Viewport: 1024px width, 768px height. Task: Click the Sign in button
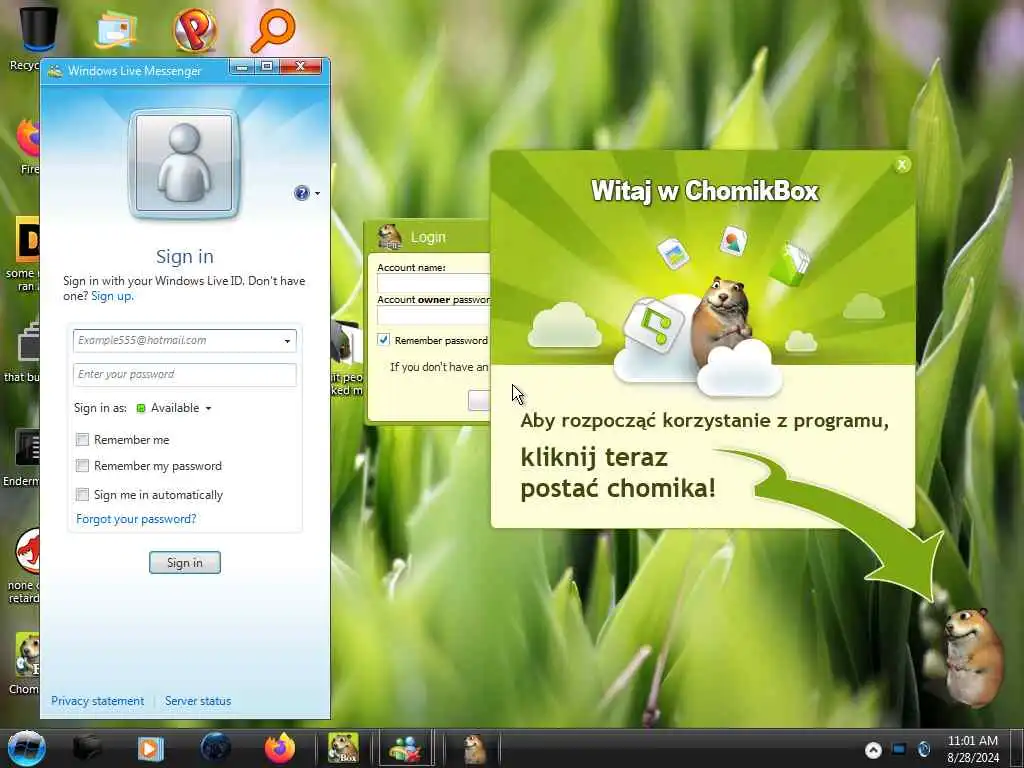pos(185,562)
